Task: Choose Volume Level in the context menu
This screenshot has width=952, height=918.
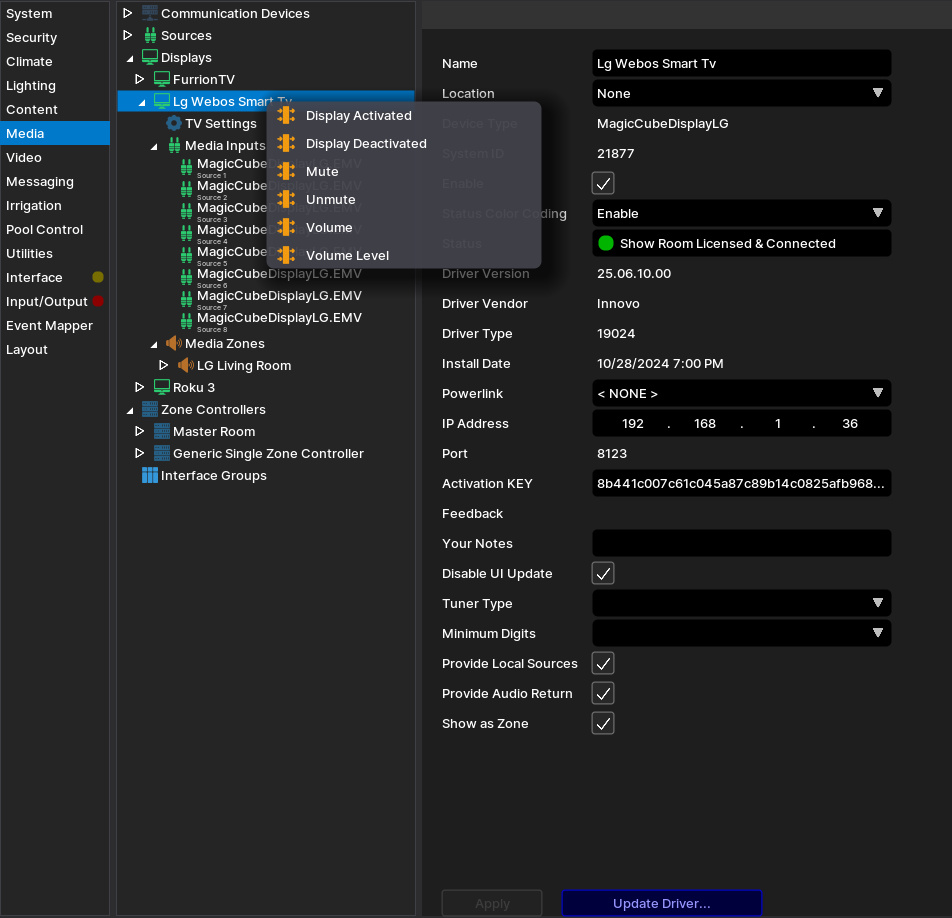Action: click(404, 255)
